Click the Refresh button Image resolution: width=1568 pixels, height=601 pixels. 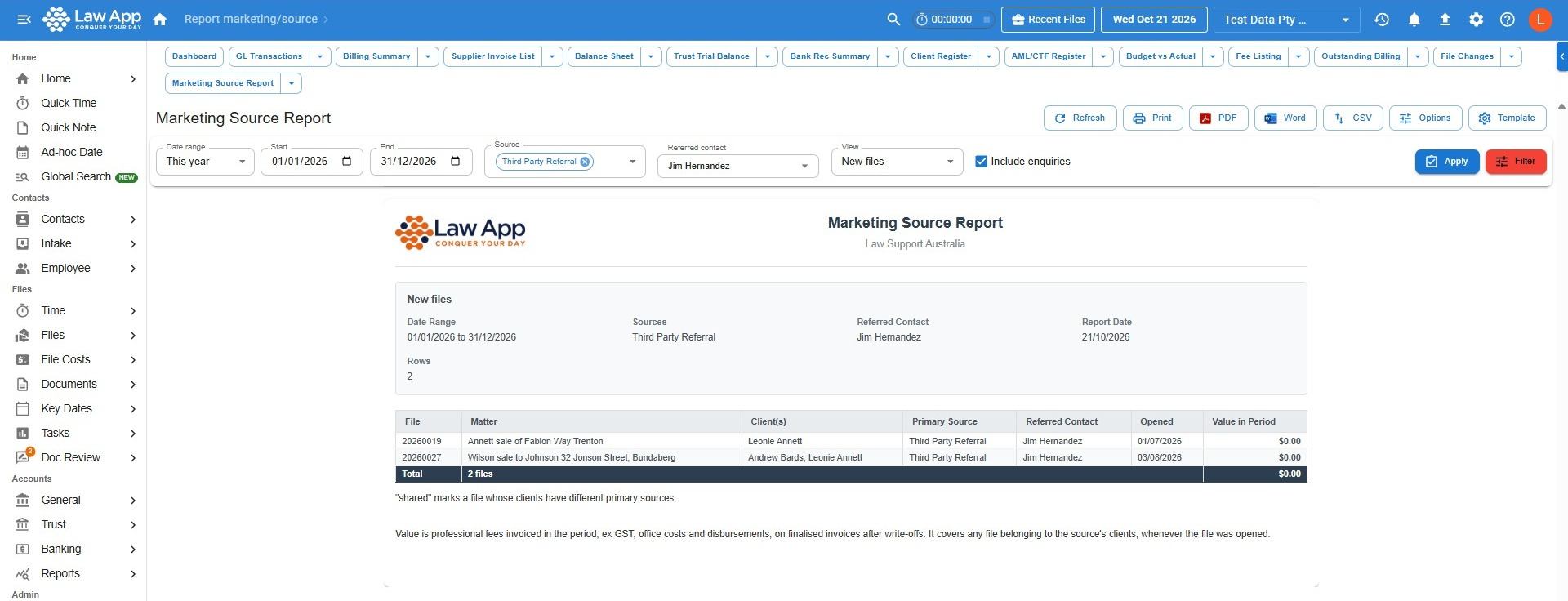pos(1080,118)
